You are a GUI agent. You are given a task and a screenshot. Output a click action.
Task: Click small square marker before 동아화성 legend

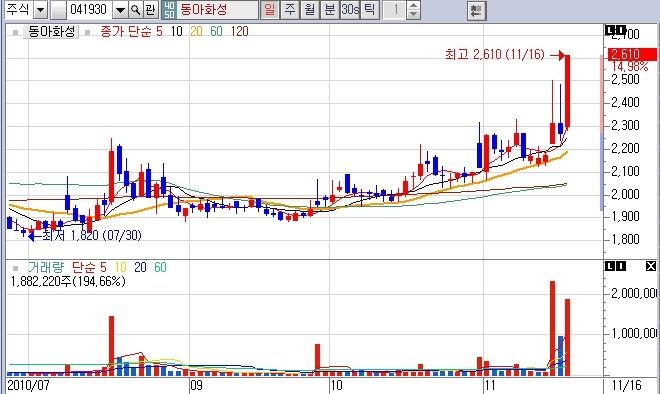click(16, 32)
